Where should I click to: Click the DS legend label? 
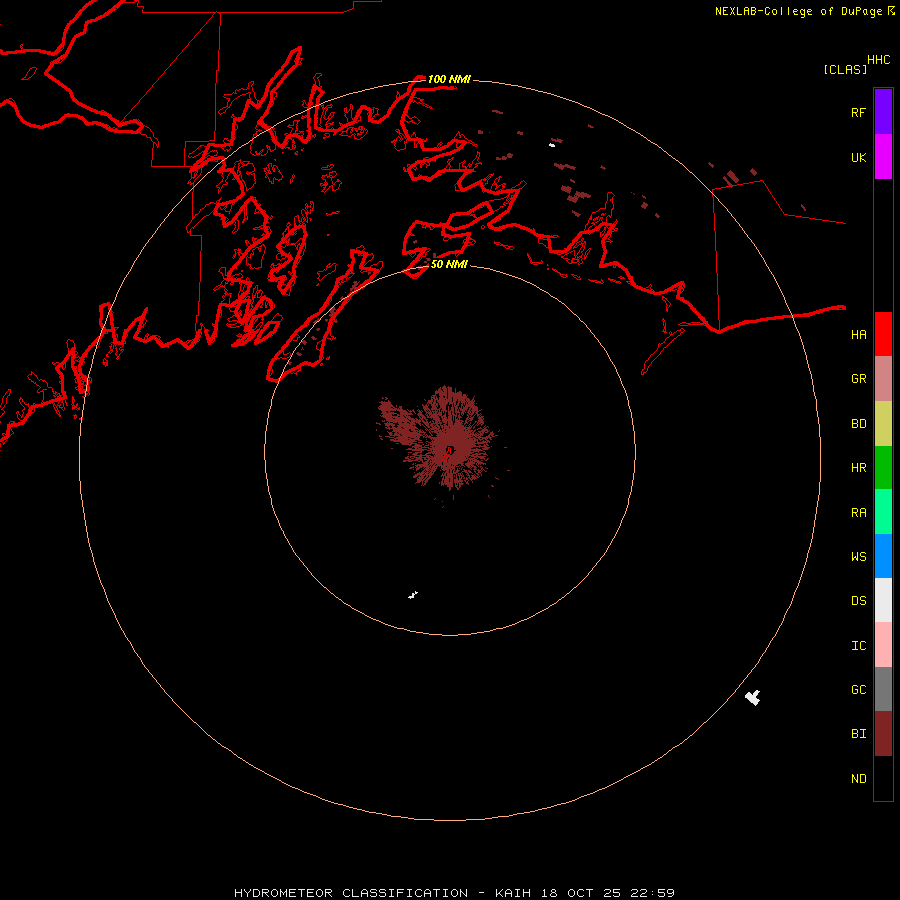pyautogui.click(x=858, y=601)
